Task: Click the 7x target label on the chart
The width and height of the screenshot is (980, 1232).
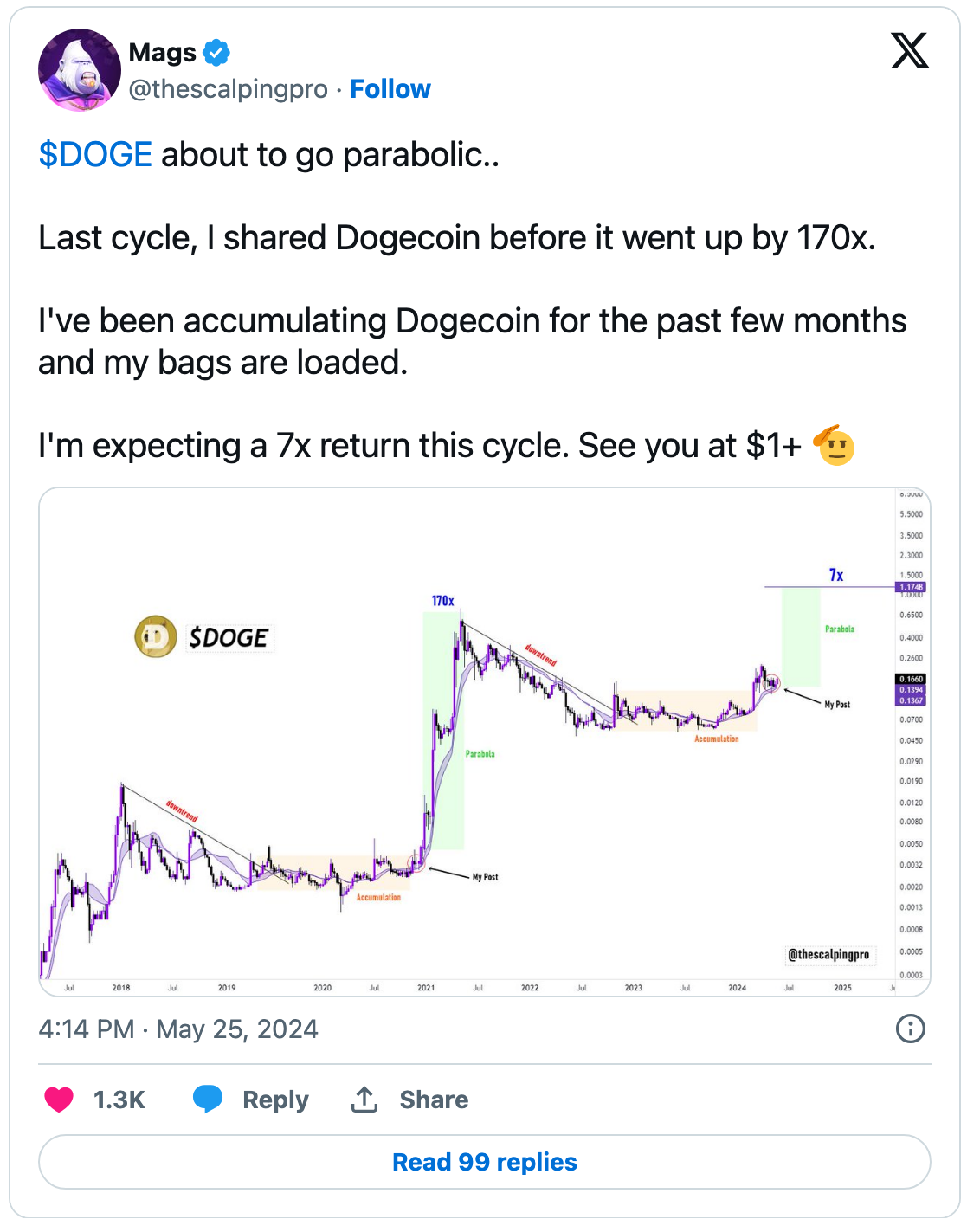Action: pyautogui.click(x=836, y=575)
